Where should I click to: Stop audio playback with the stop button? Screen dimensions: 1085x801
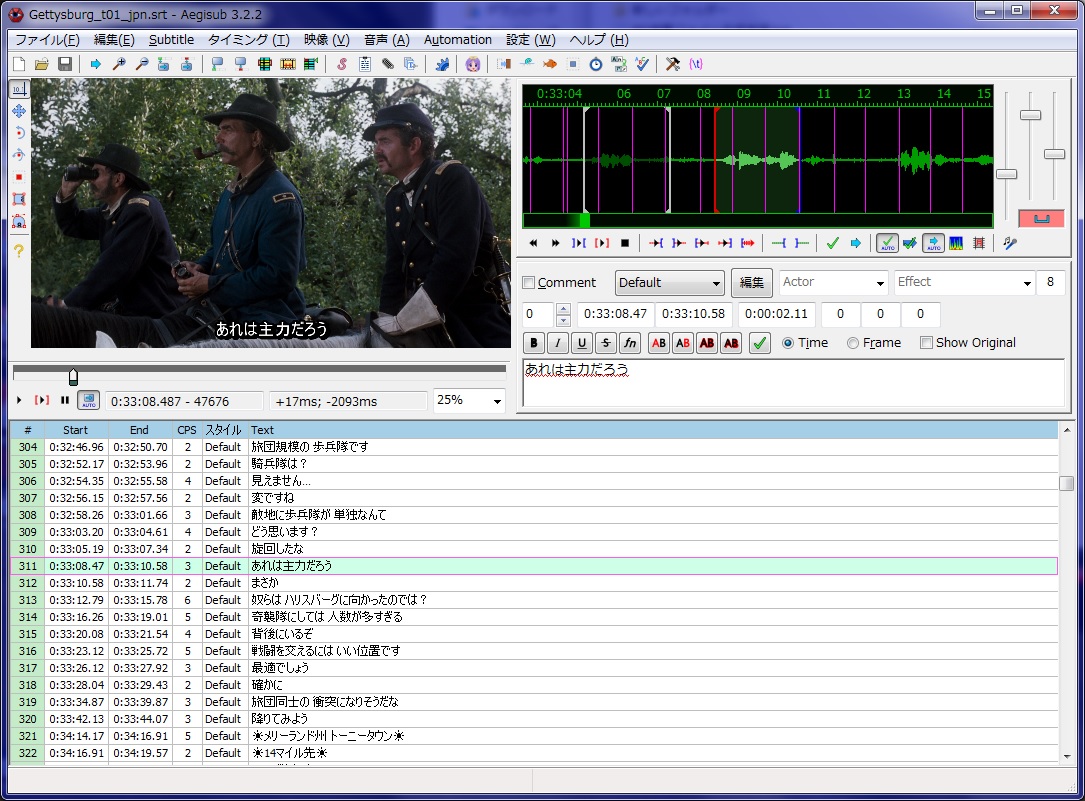point(625,243)
